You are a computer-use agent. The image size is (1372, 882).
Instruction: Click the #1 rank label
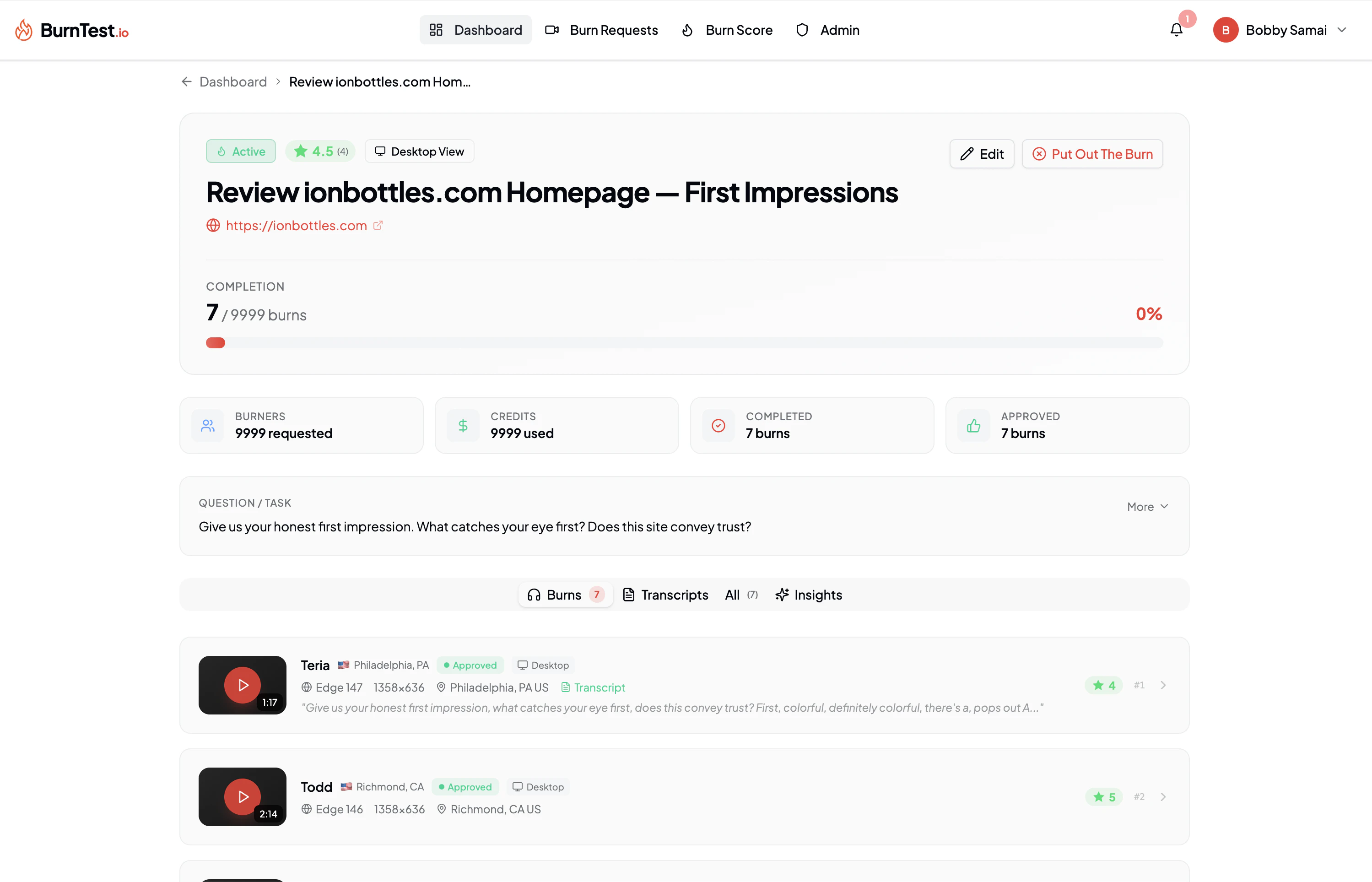tap(1139, 685)
